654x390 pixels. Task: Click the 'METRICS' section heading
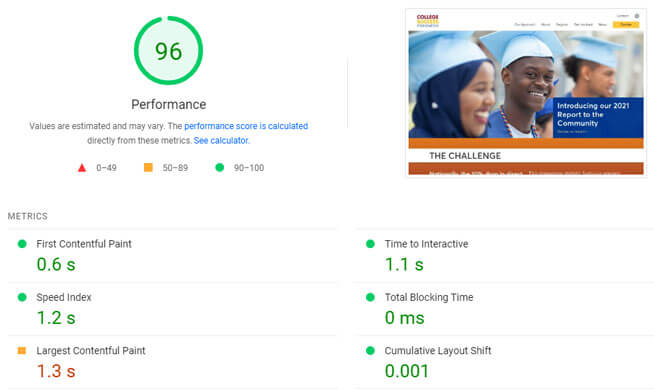pyautogui.click(x=28, y=216)
